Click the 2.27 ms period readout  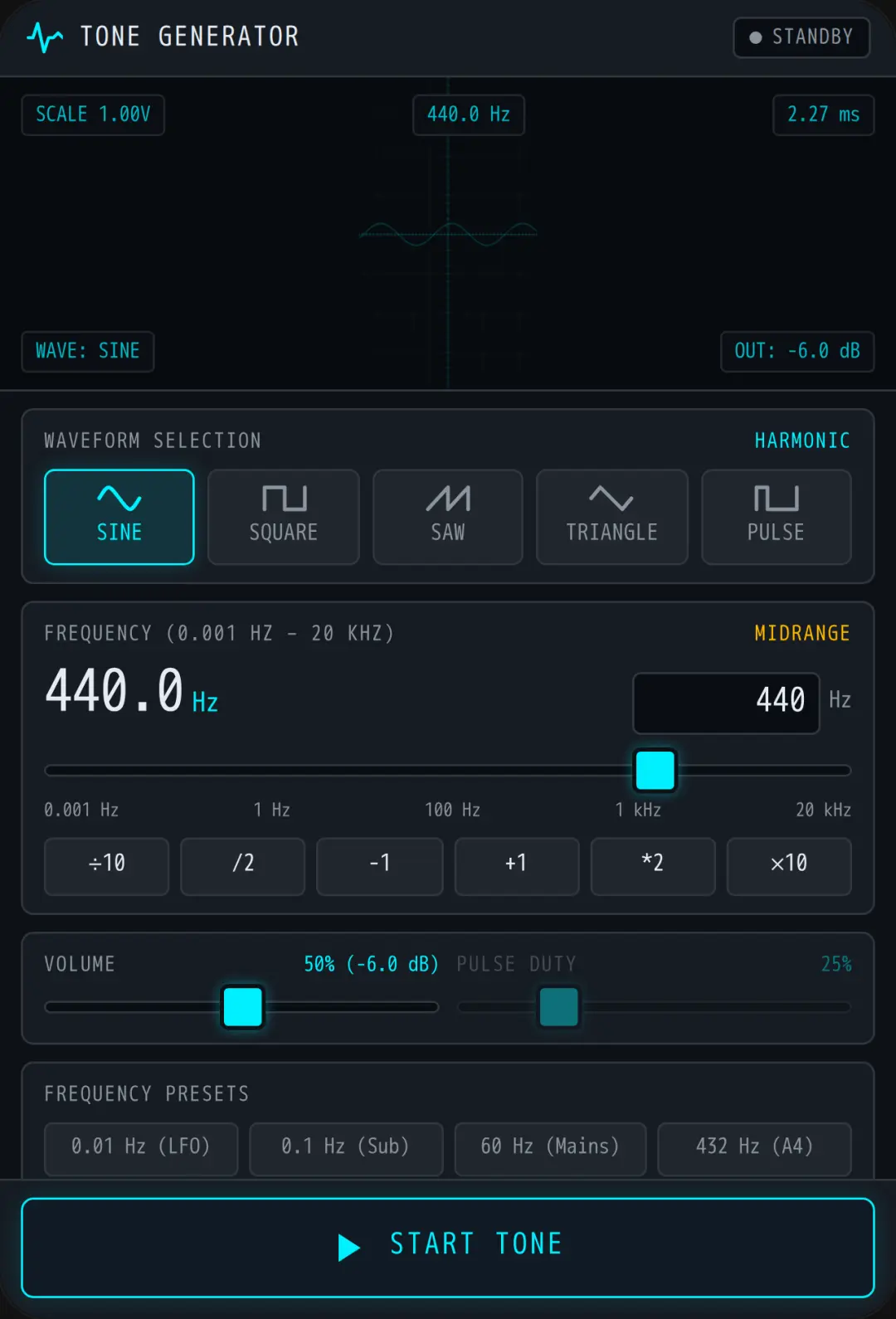pyautogui.click(x=824, y=114)
